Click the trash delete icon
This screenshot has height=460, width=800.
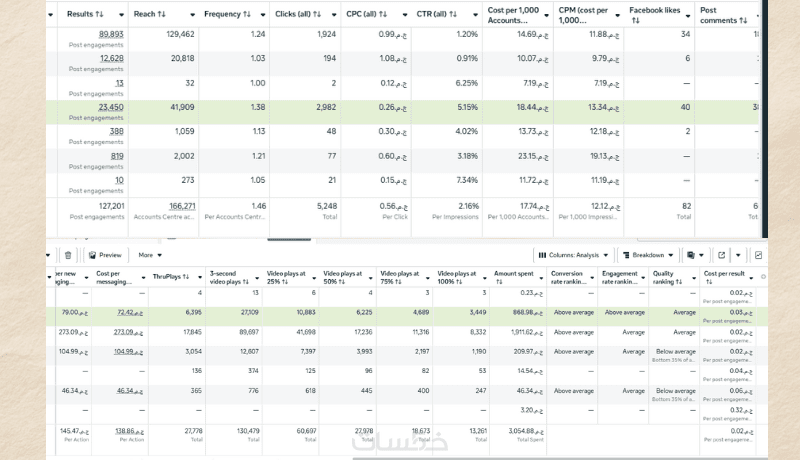(x=67, y=255)
